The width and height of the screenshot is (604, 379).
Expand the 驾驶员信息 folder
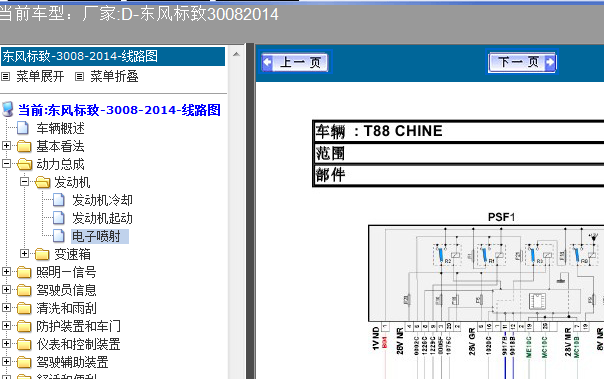coord(6,289)
